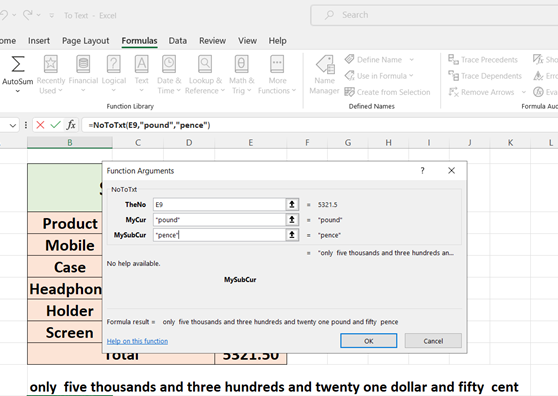Expand the AutoSum dropdown arrow
This screenshot has width=558, height=396.
click(18, 91)
